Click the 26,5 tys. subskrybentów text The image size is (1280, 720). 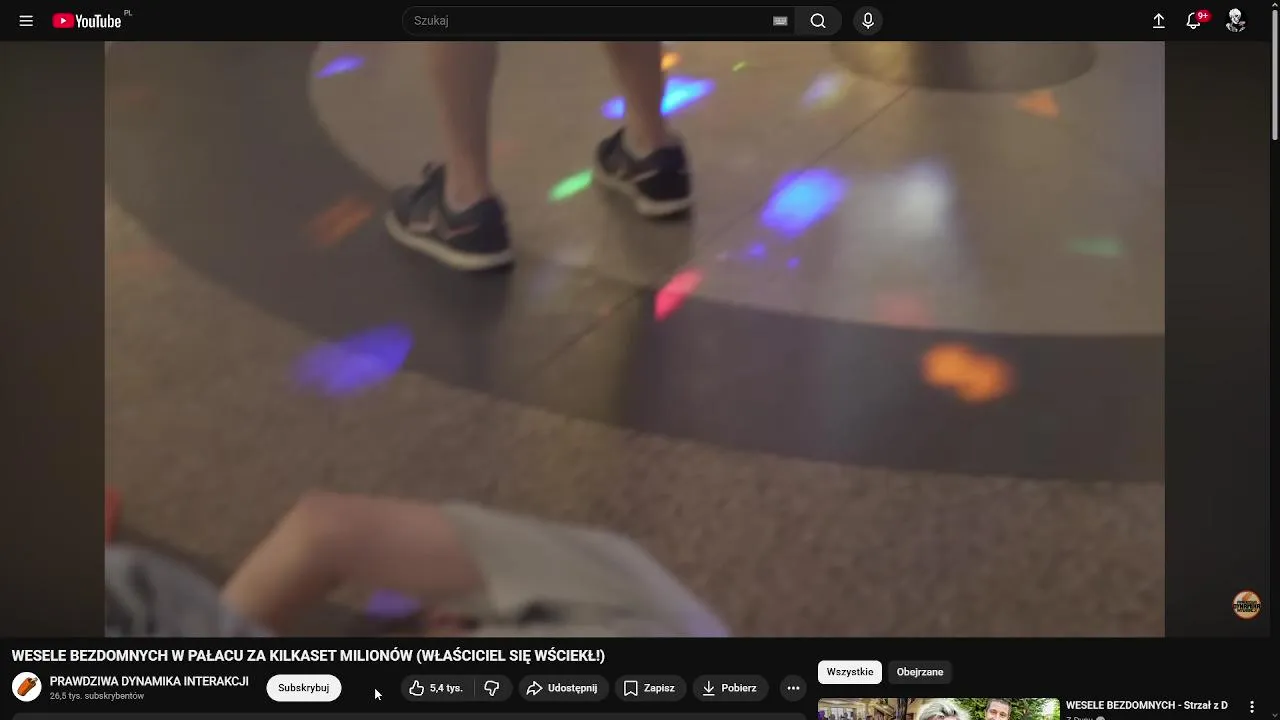[x=97, y=696]
